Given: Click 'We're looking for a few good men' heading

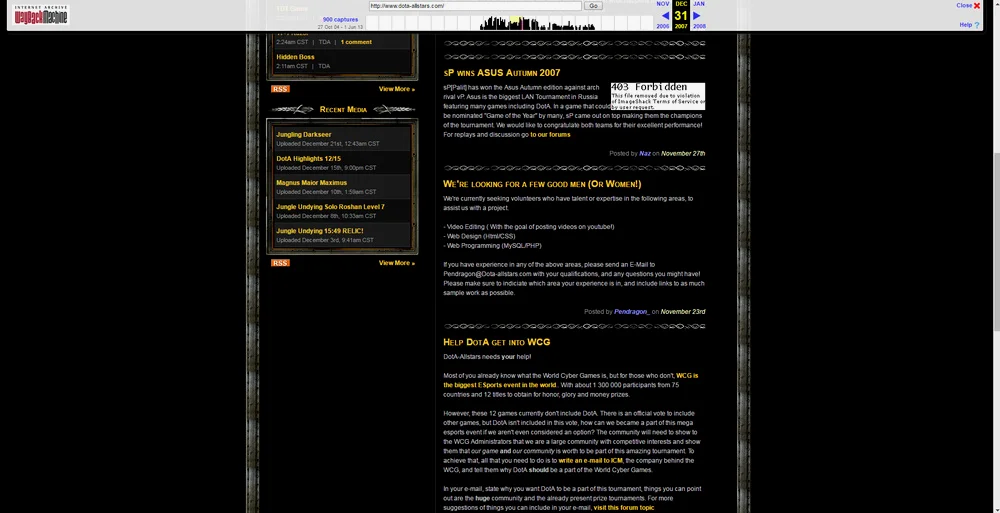Looking at the screenshot, I should pos(542,184).
